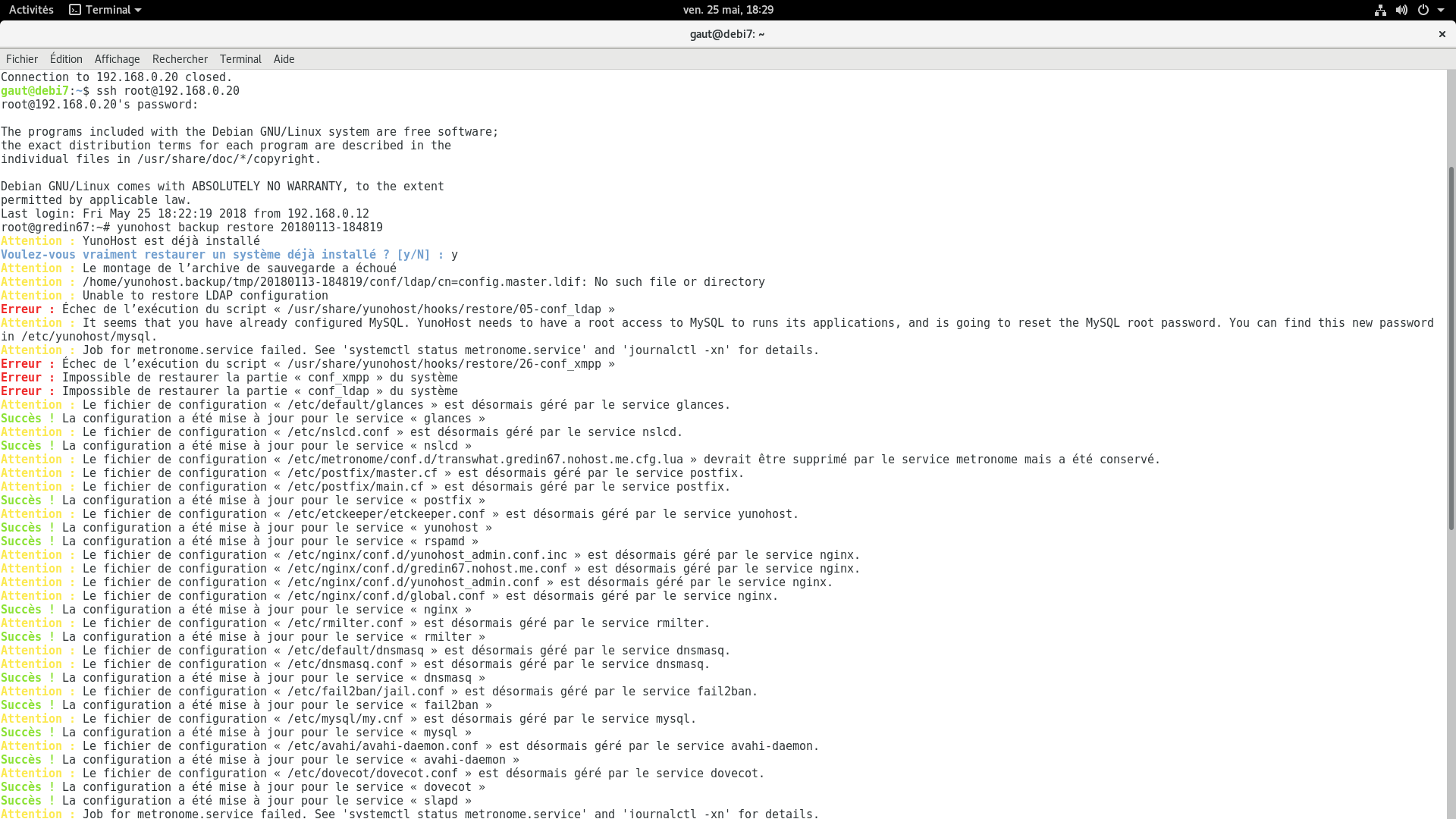1456x819 pixels.
Task: Open the Terminal menu in menu bar
Action: tap(240, 59)
